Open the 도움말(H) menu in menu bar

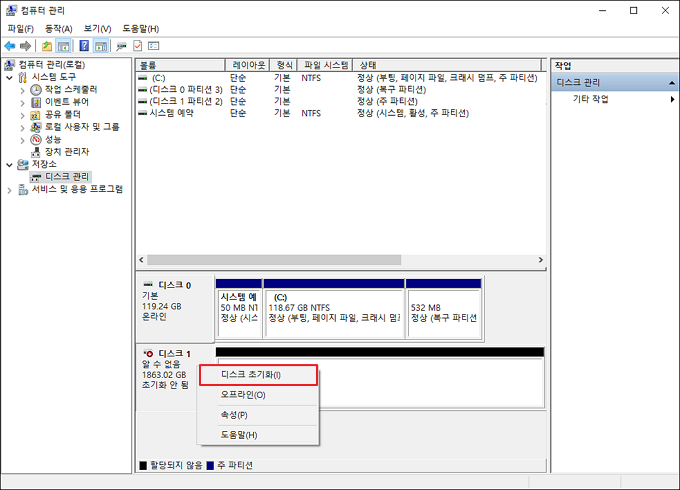(x=141, y=29)
